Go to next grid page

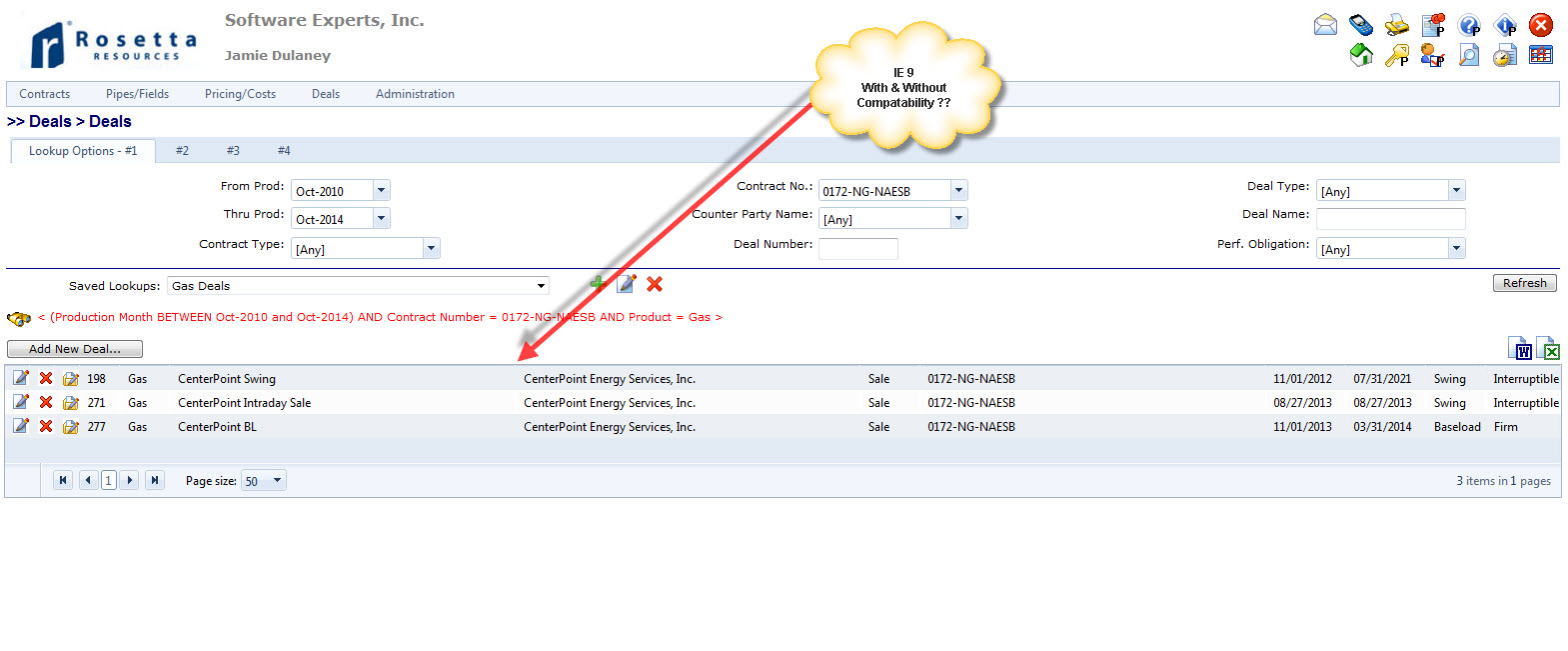pyautogui.click(x=129, y=480)
